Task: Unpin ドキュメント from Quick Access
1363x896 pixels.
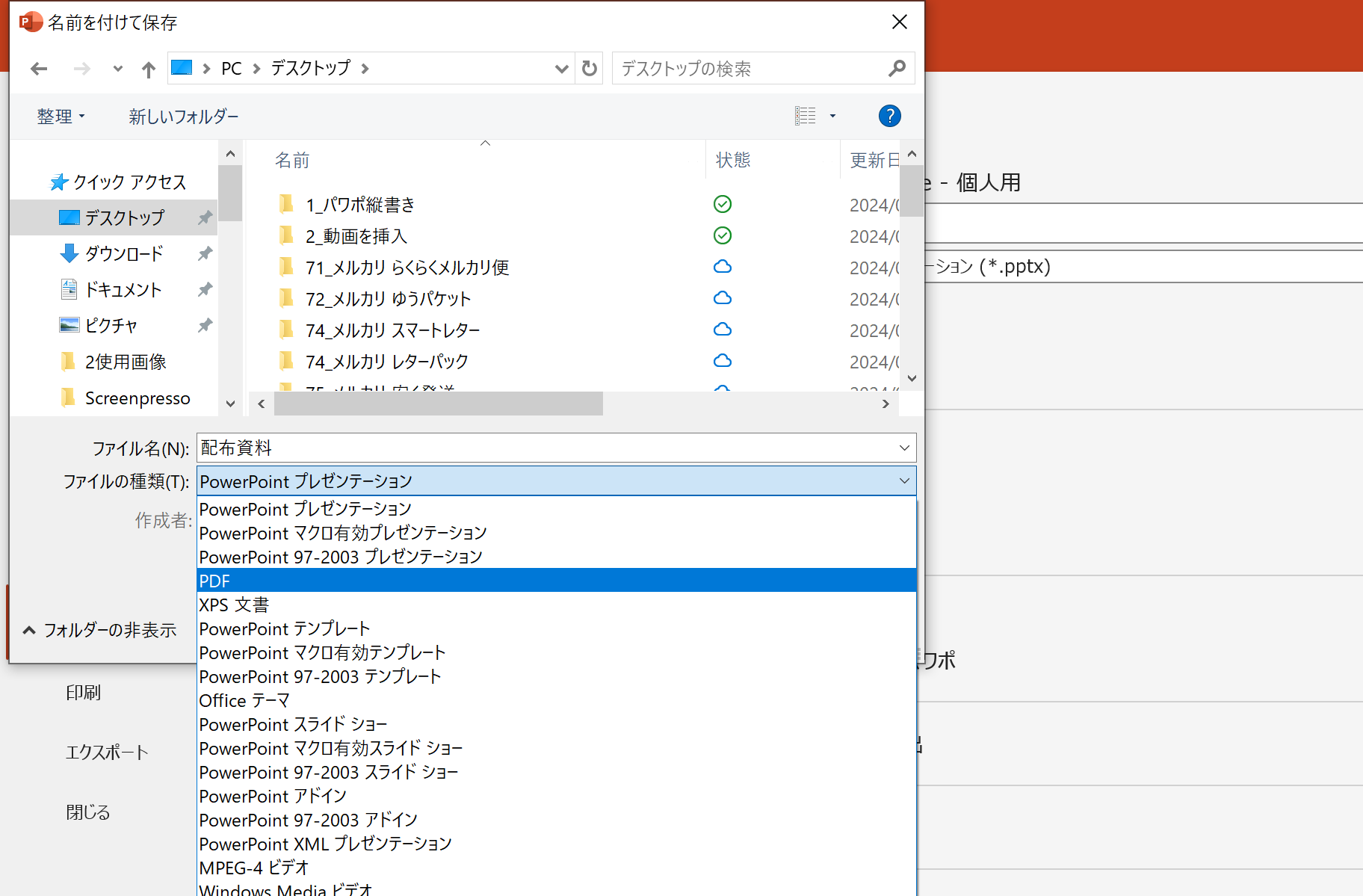Action: (x=204, y=289)
